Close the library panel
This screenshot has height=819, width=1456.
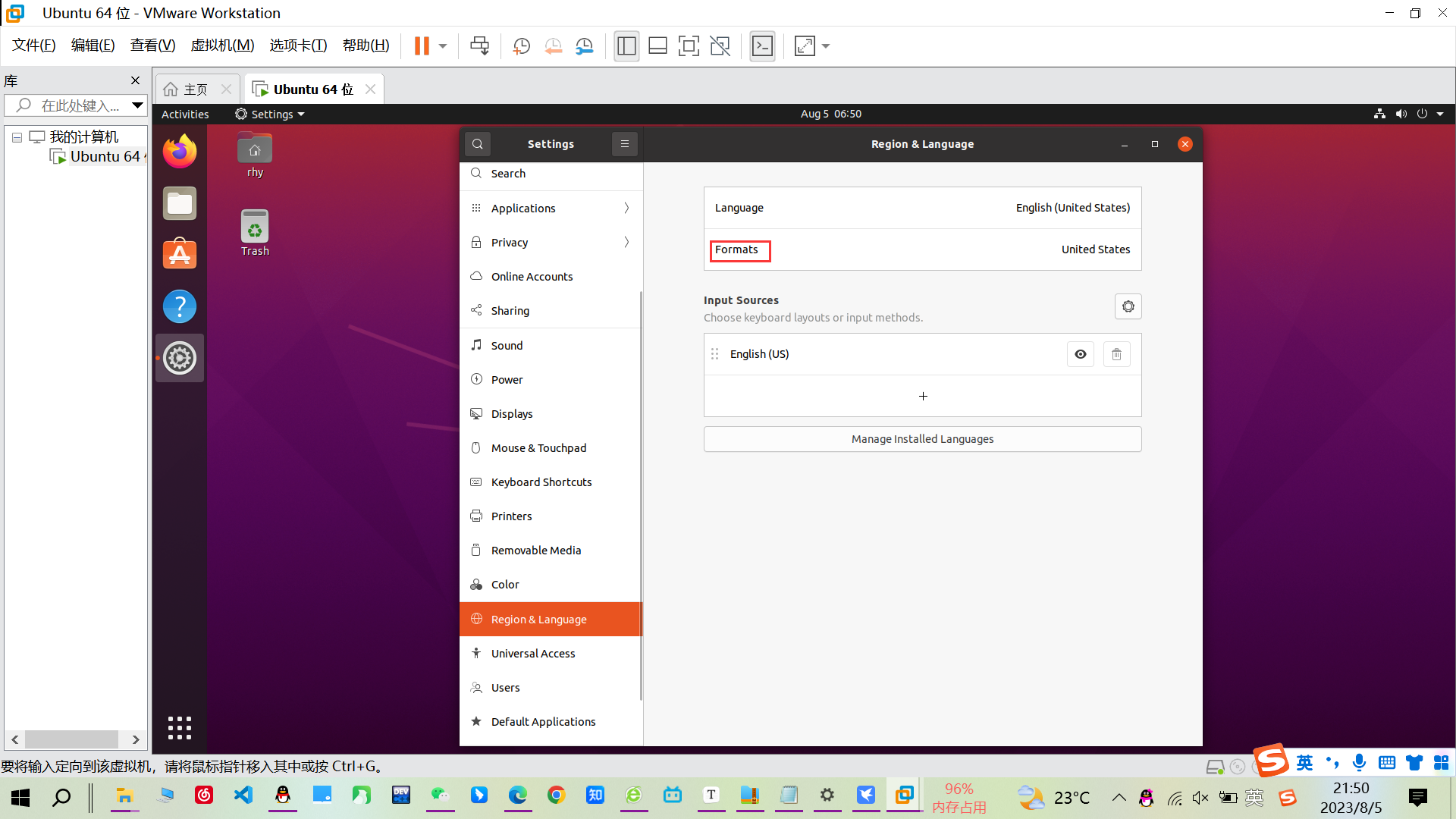[135, 80]
